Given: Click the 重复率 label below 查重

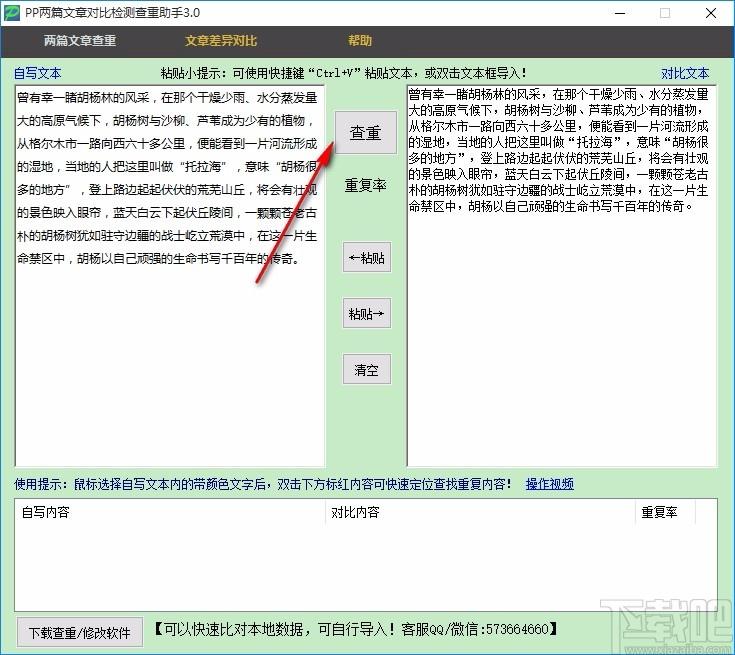Looking at the screenshot, I should (366, 186).
